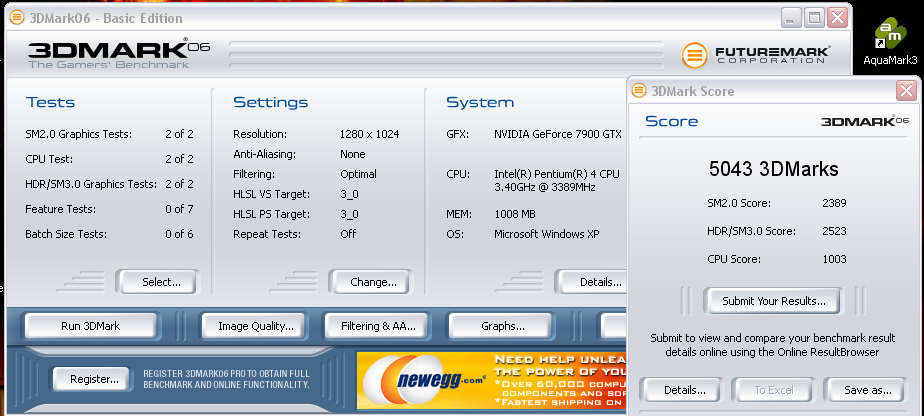Start the benchmark with Run 3DMark
Screen dimensions: 924x416
pos(91,326)
